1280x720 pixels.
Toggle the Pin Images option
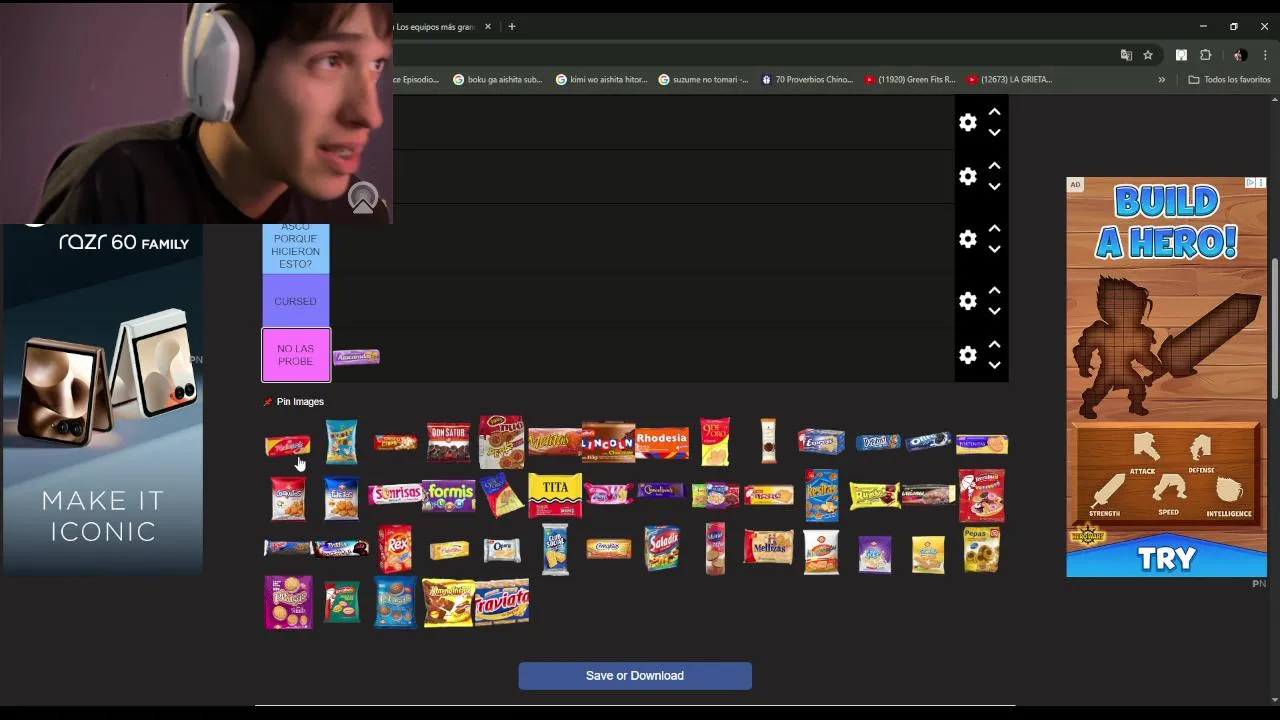pyautogui.click(x=294, y=402)
